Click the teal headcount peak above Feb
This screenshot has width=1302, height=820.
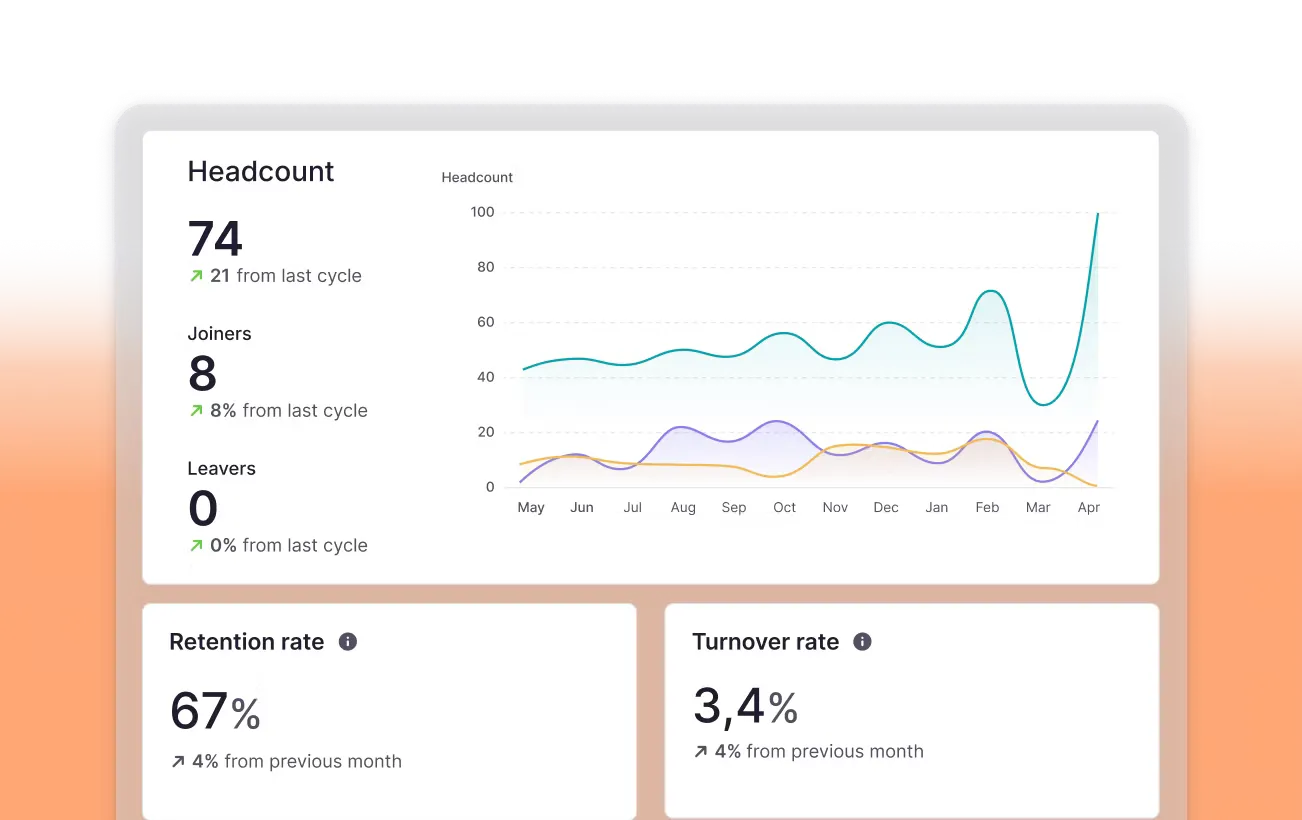tap(989, 291)
